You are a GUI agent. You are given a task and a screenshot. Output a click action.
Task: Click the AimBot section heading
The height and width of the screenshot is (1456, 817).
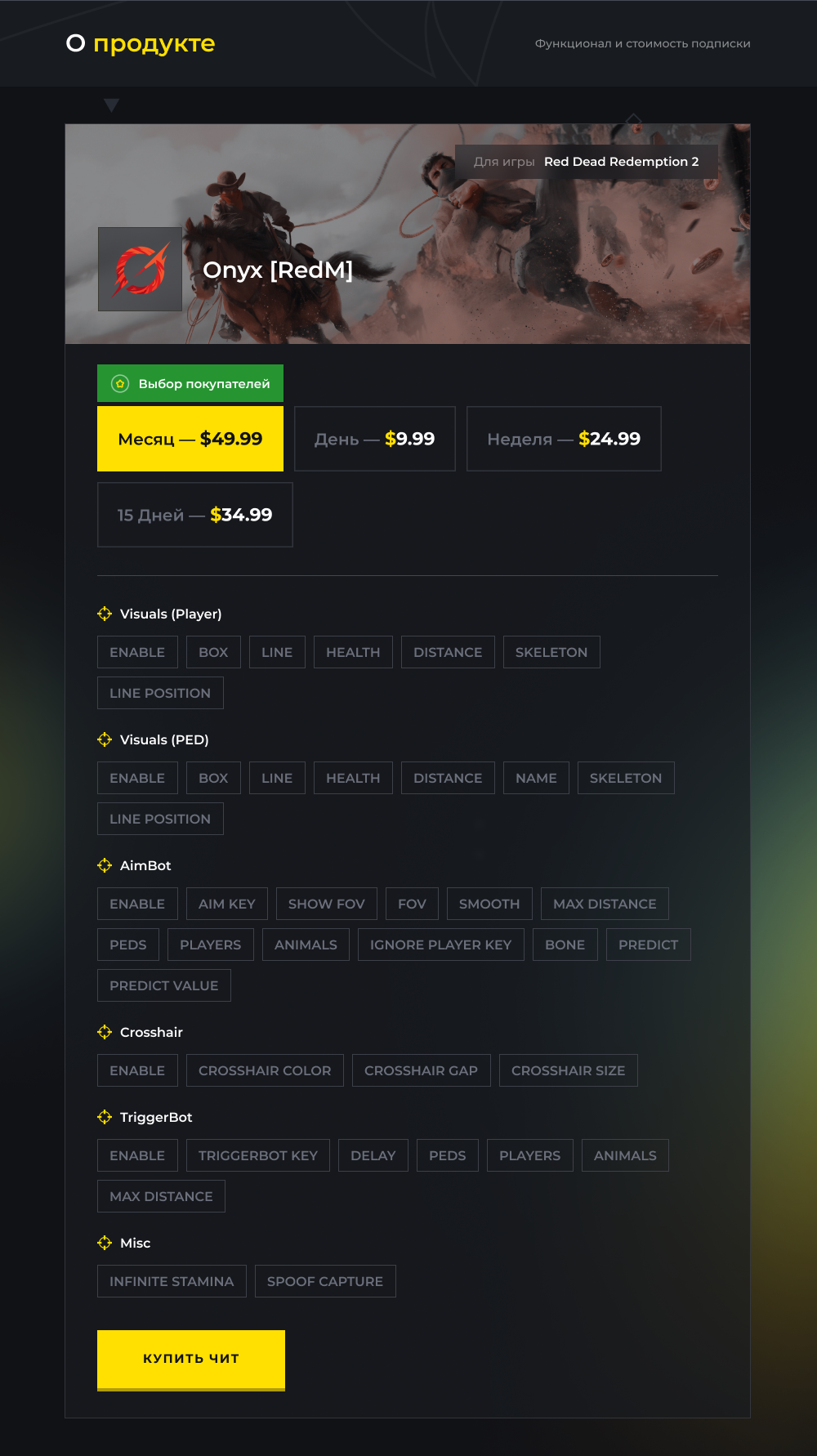coord(145,865)
